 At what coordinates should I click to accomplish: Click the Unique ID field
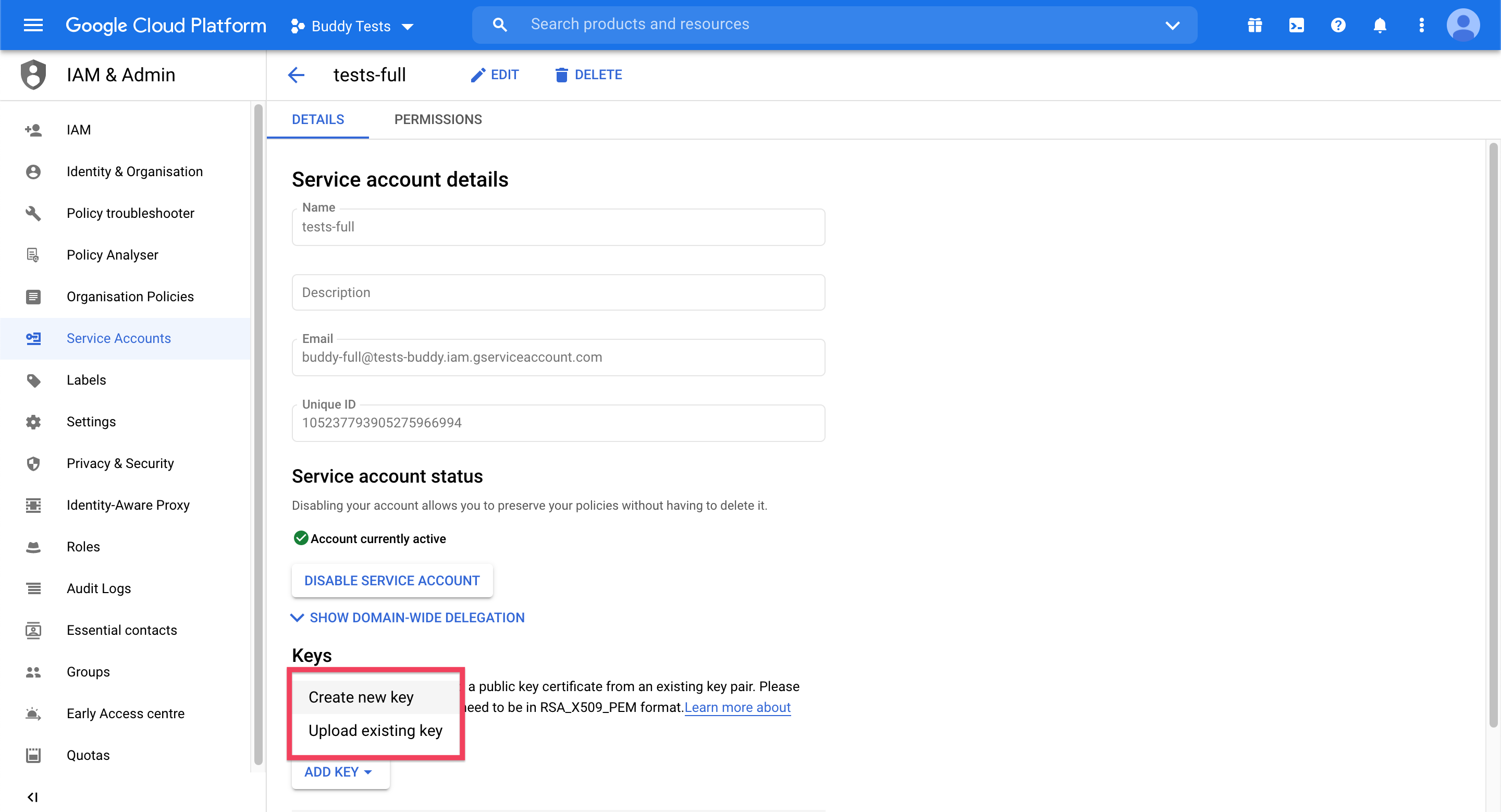(x=558, y=423)
